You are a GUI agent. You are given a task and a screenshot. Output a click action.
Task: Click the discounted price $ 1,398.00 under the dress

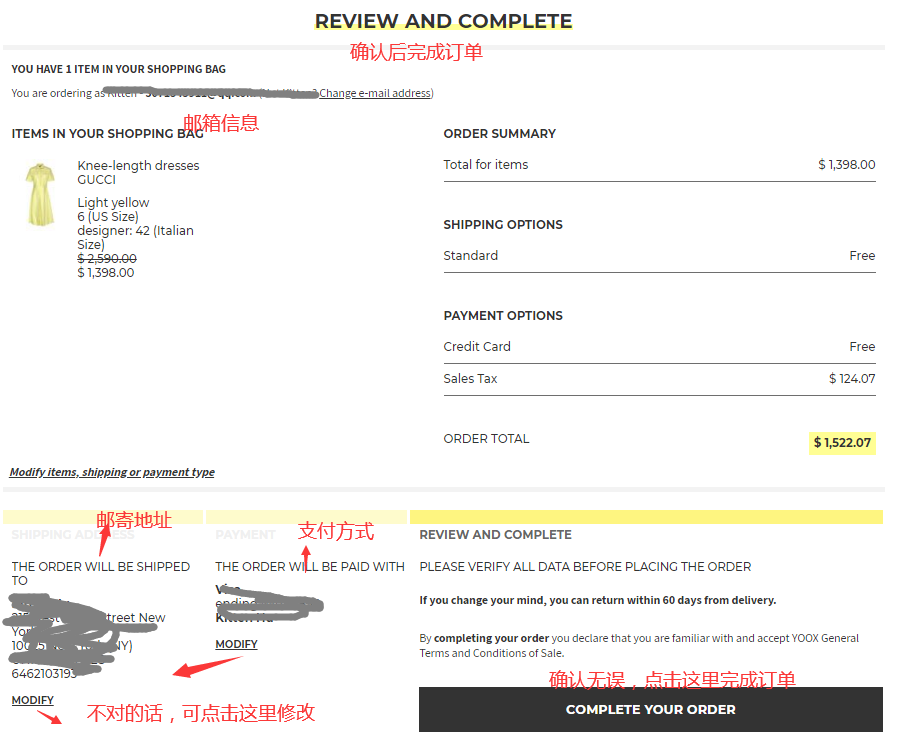(106, 273)
